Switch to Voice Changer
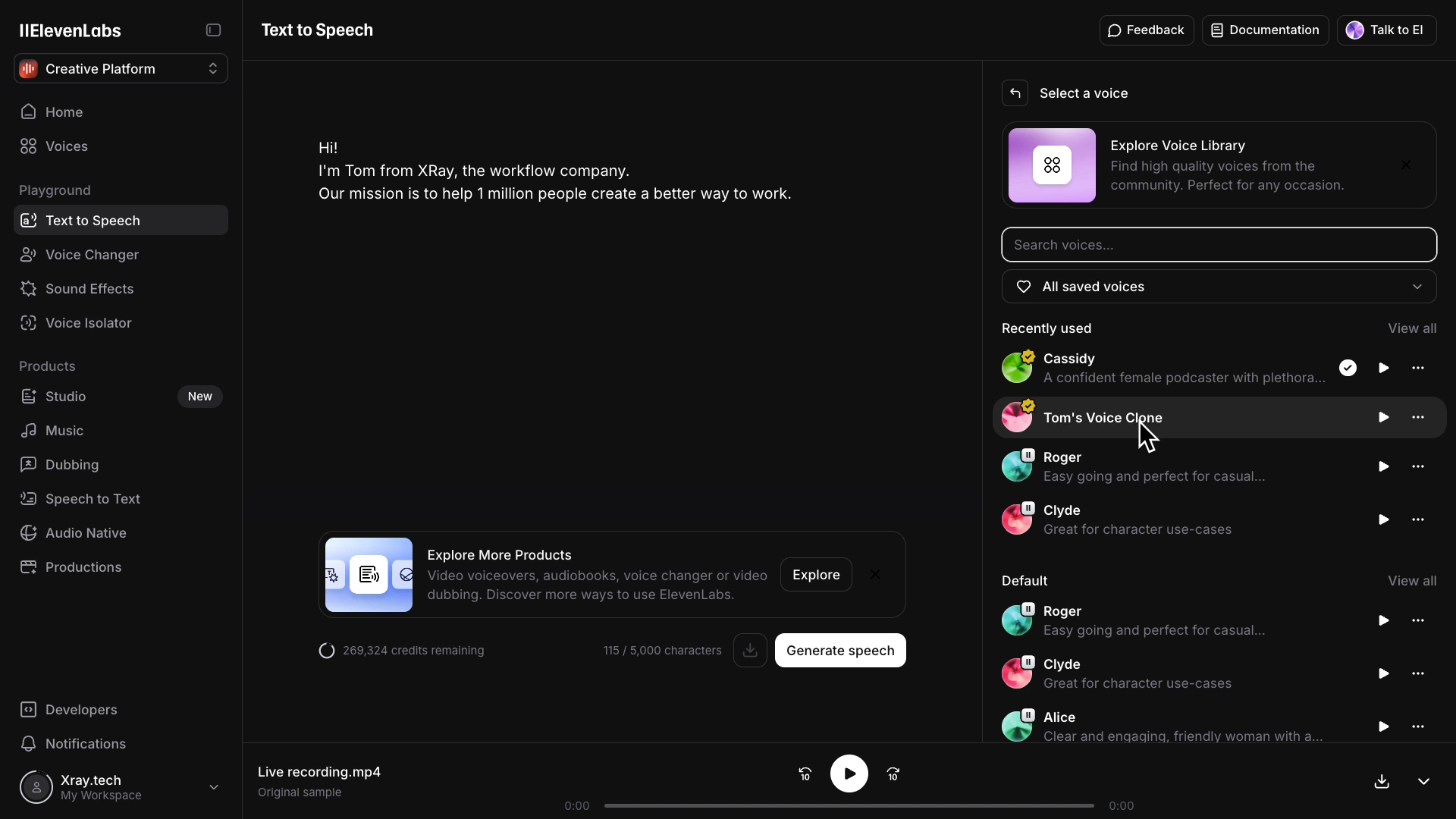The height and width of the screenshot is (819, 1456). tap(90, 255)
